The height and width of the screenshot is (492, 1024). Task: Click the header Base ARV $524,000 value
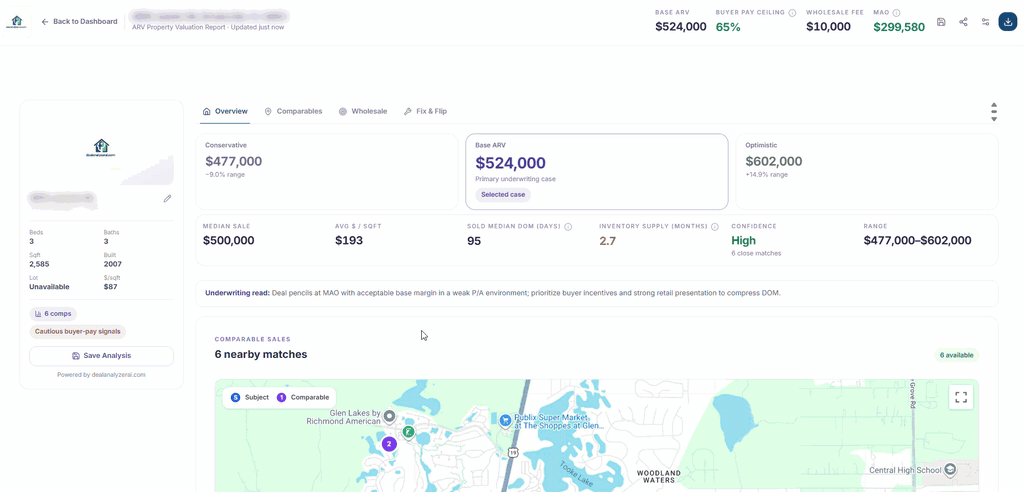tap(680, 27)
